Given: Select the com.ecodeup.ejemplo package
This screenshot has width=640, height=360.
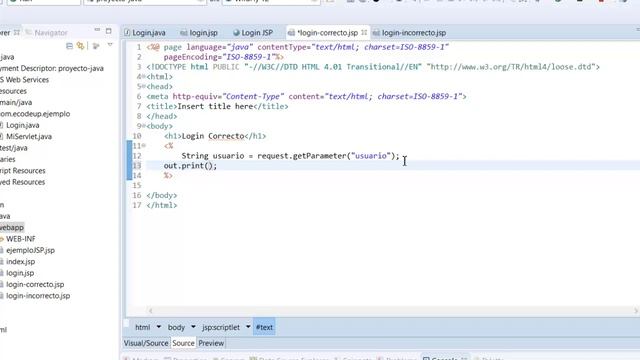Looking at the screenshot, I should pos(35,114).
